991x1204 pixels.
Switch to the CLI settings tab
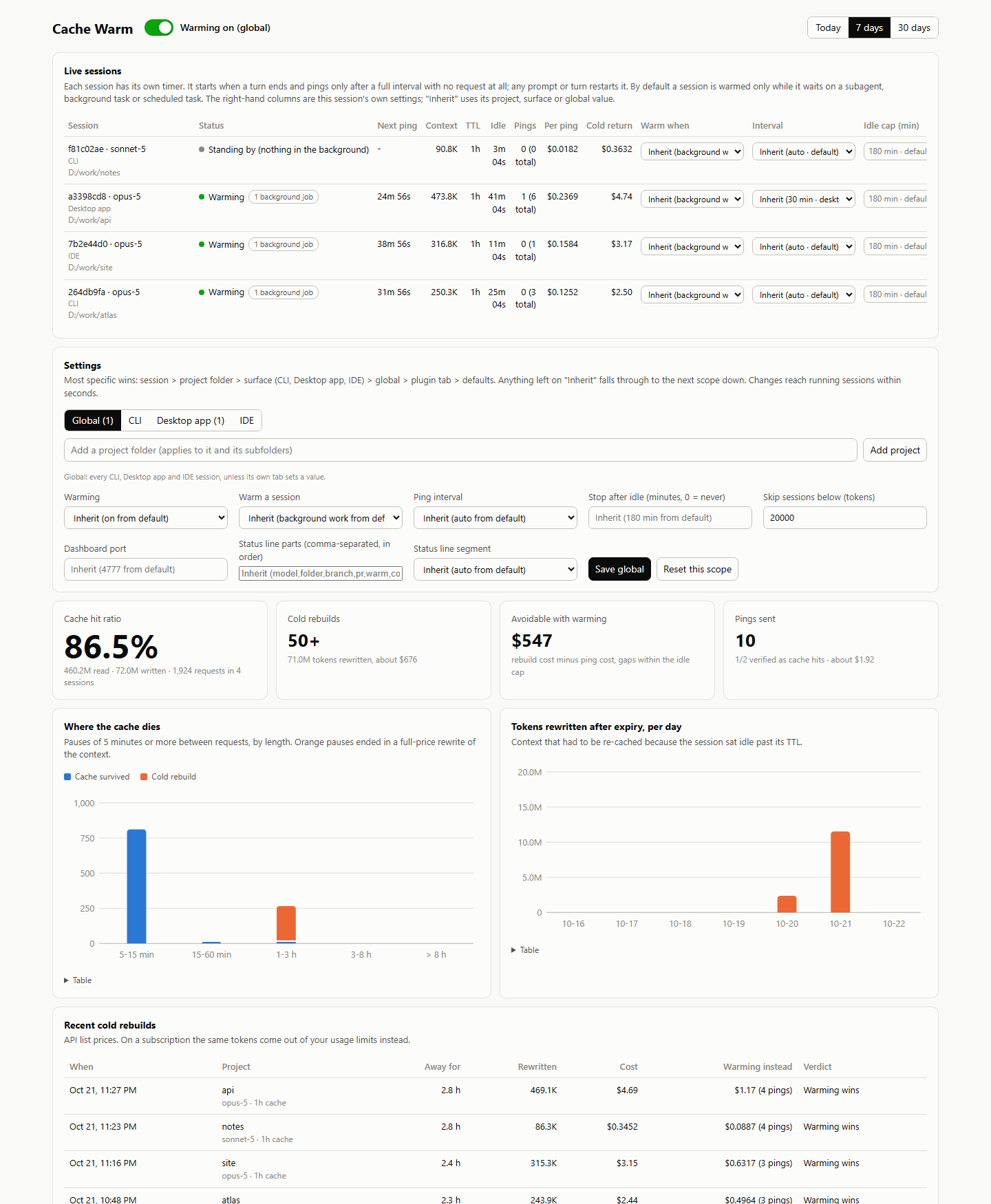click(135, 420)
